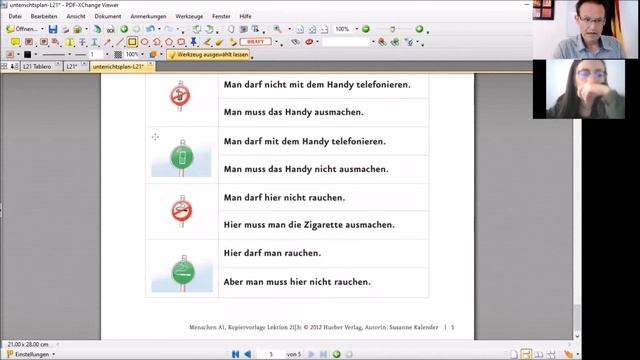
Task: Click the Save (floppy disk) icon
Action: (x=53, y=29)
